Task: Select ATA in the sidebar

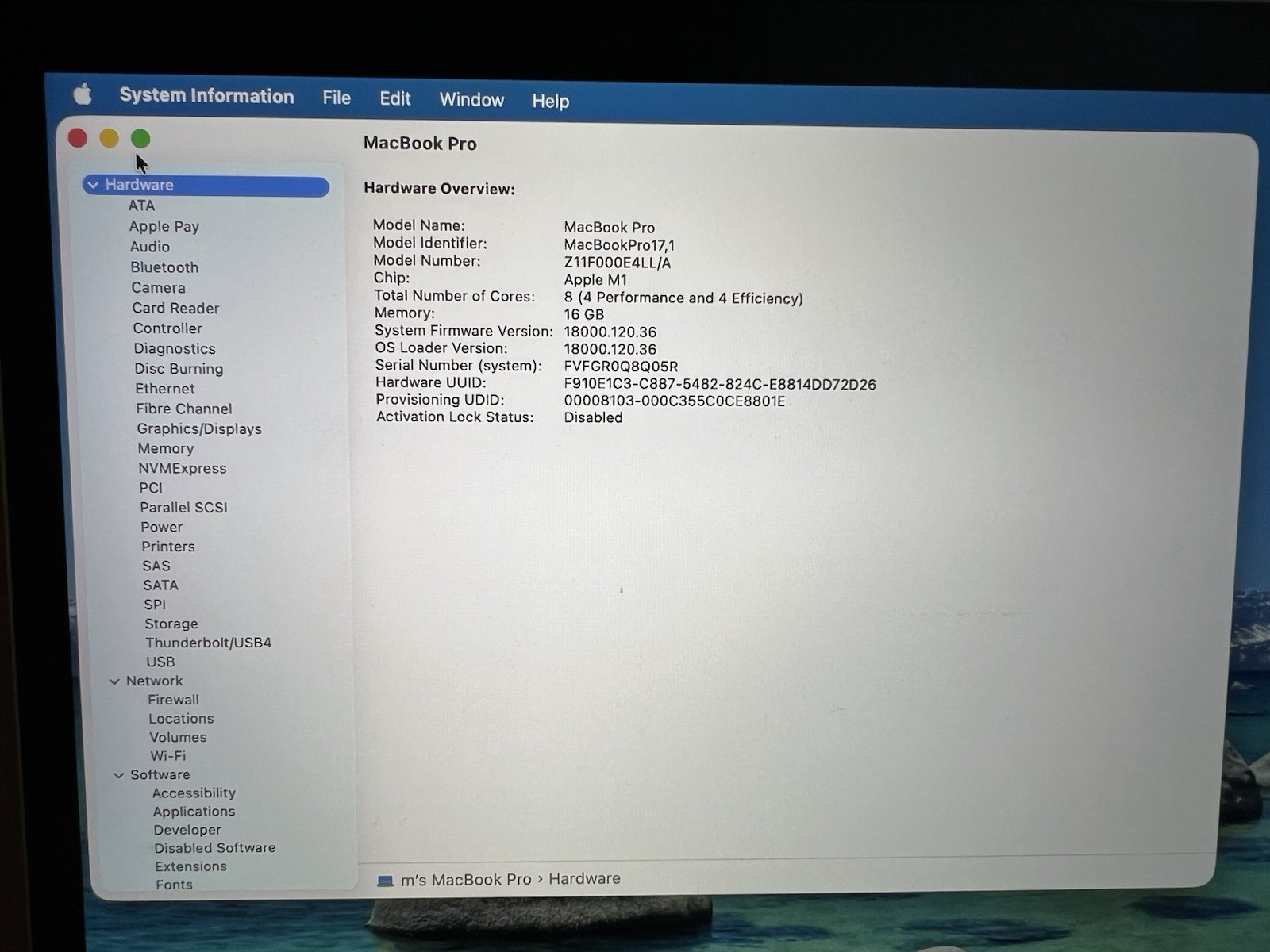Action: 141,205
